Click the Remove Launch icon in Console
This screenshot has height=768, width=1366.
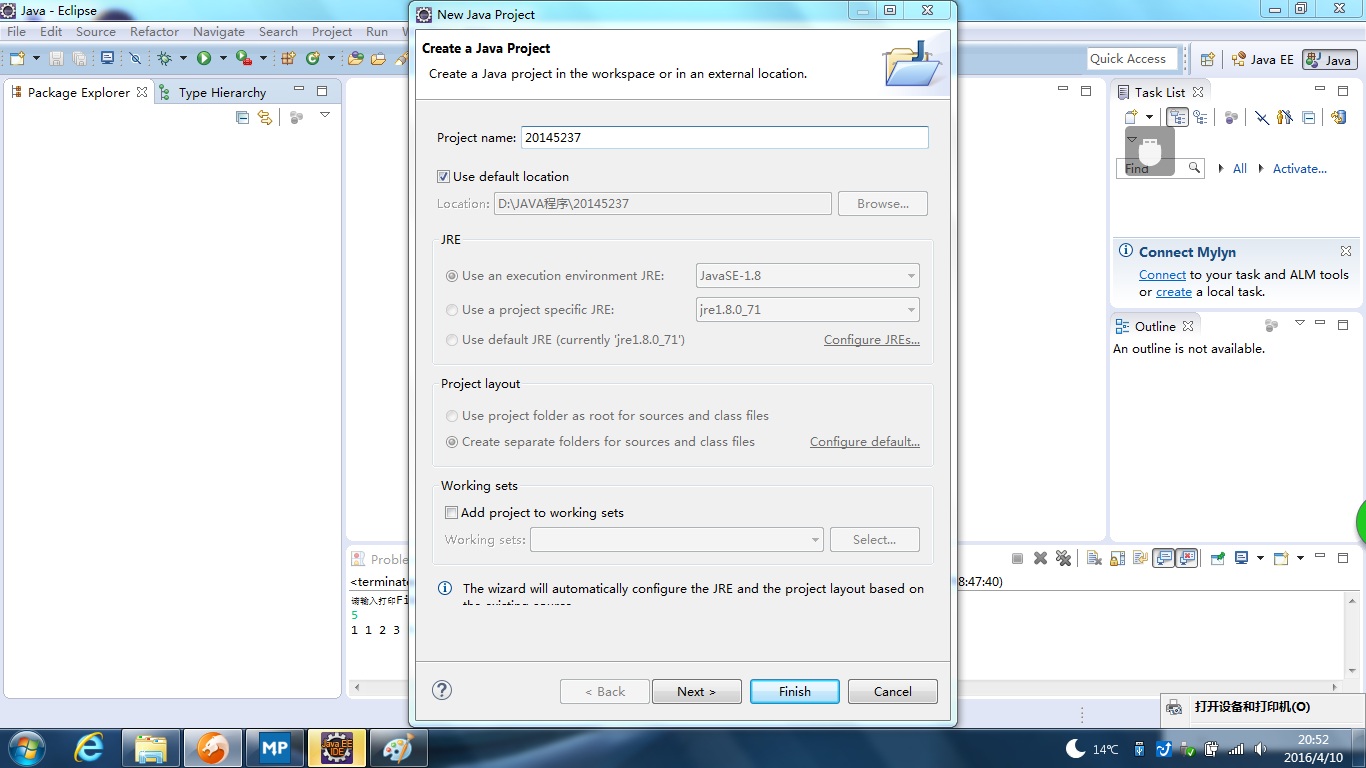pyautogui.click(x=1040, y=558)
